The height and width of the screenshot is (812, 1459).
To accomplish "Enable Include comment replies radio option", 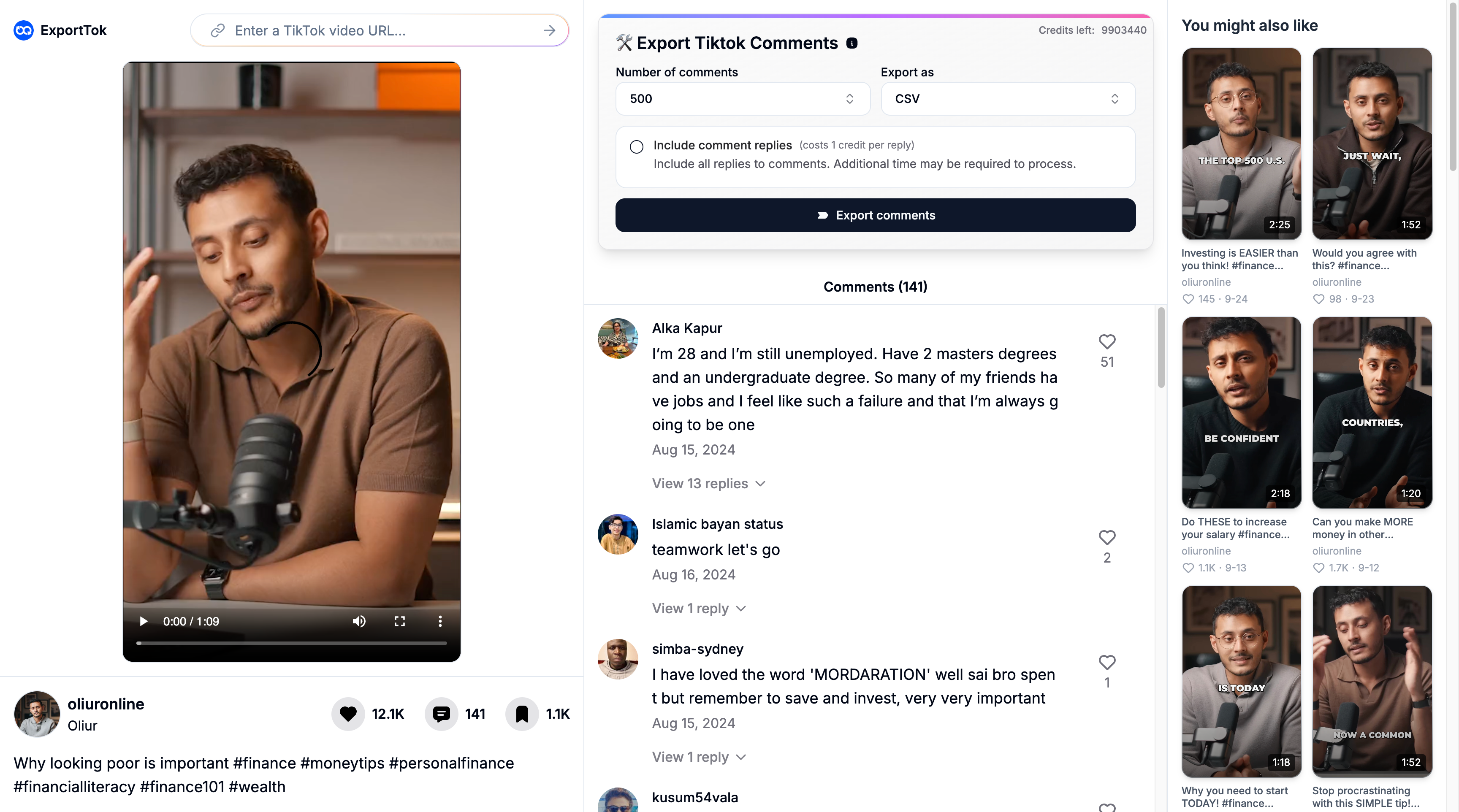I will [x=637, y=147].
